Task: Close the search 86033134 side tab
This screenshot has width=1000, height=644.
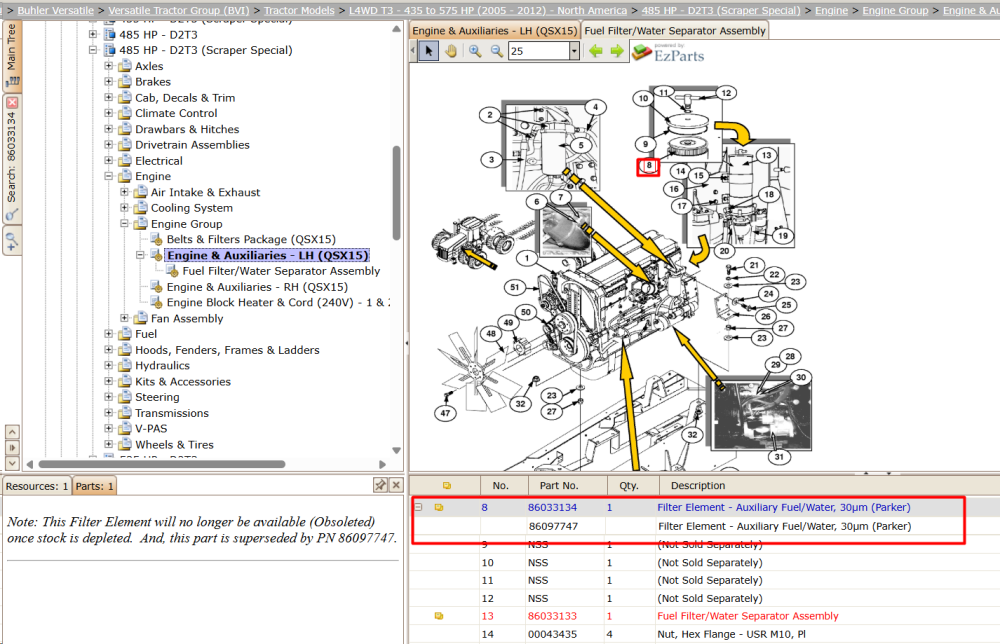Action: coord(12,103)
